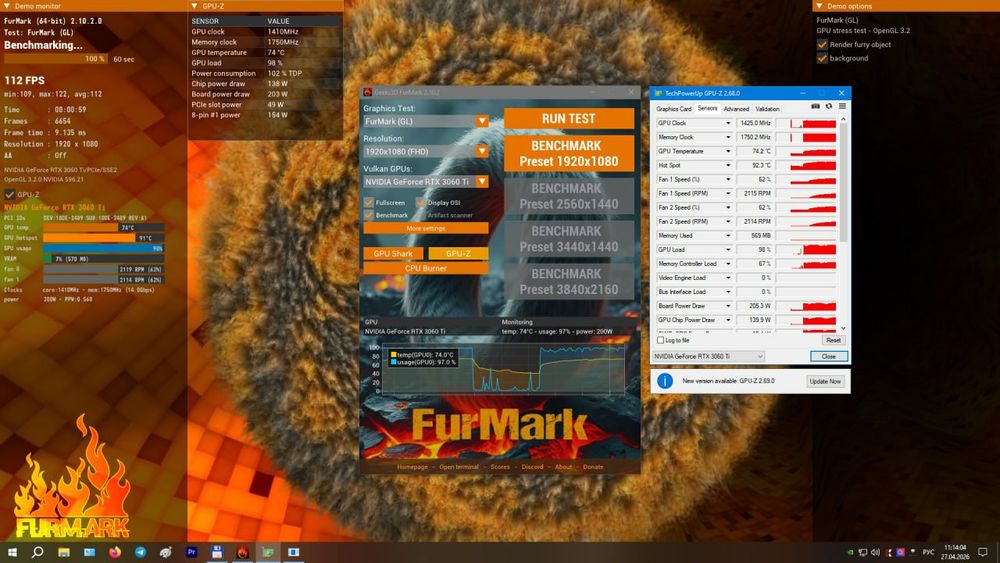
Task: Launch CPU Burner from FurMark
Action: coord(426,268)
